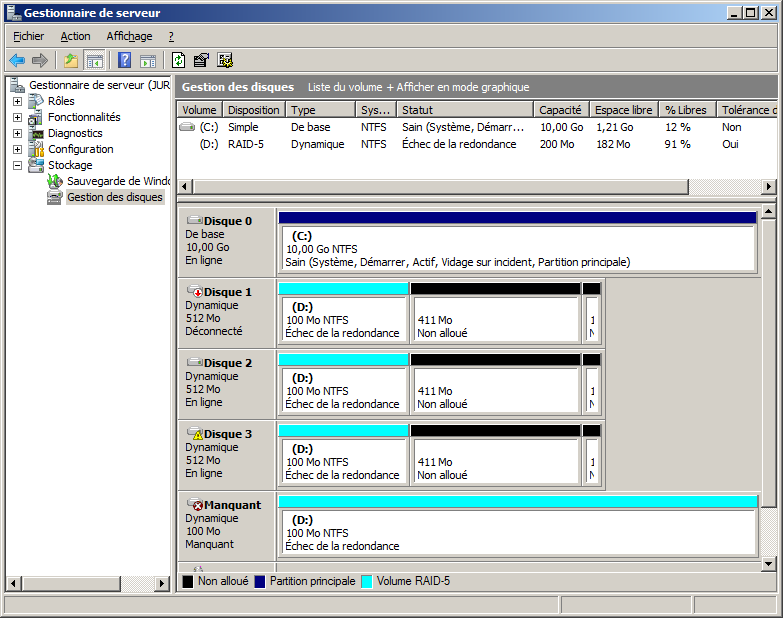Select the Disque 1 disconnected disk icon
Viewport: 783px width, 618px height.
[x=194, y=292]
